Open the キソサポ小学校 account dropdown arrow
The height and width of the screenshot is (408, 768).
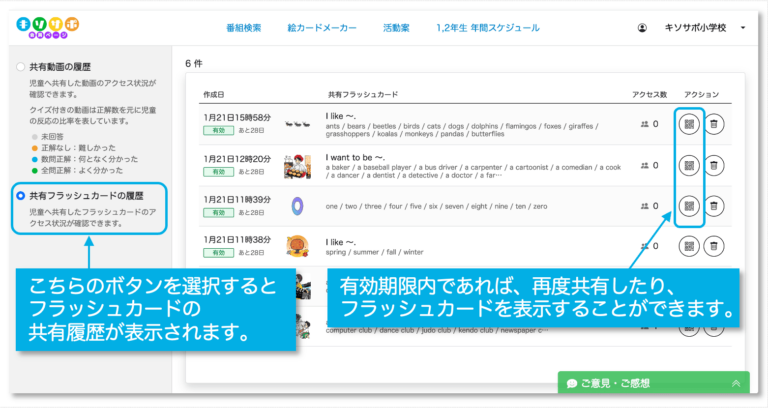(x=743, y=28)
